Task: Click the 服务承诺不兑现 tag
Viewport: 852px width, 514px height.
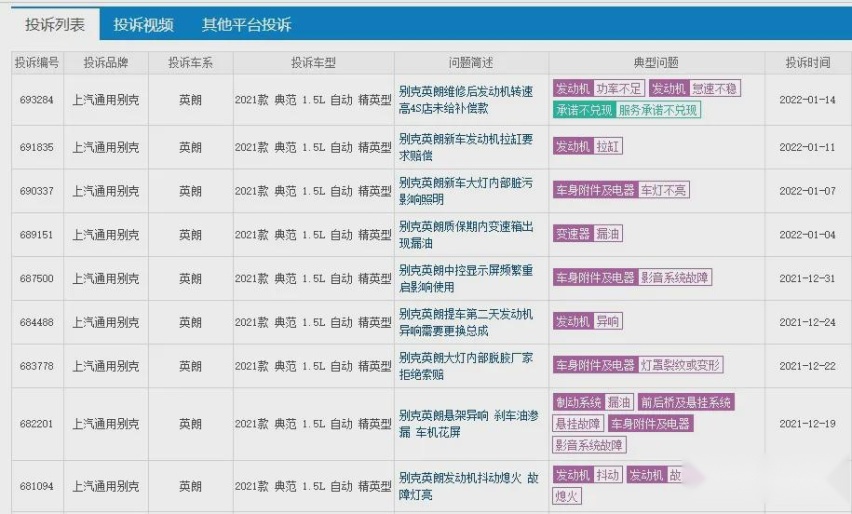Action: (658, 110)
